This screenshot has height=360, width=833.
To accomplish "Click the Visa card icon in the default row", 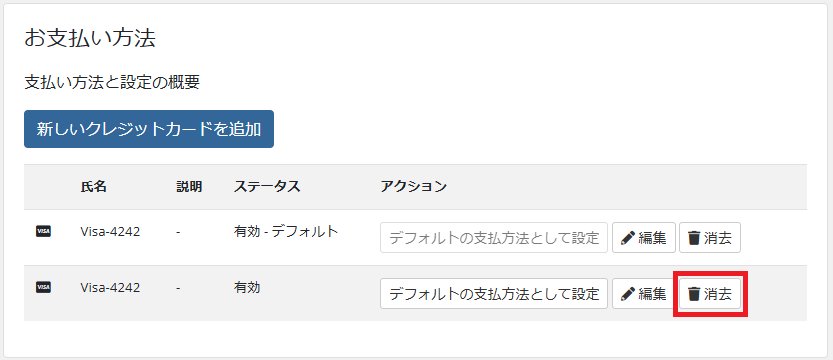I will [x=43, y=232].
